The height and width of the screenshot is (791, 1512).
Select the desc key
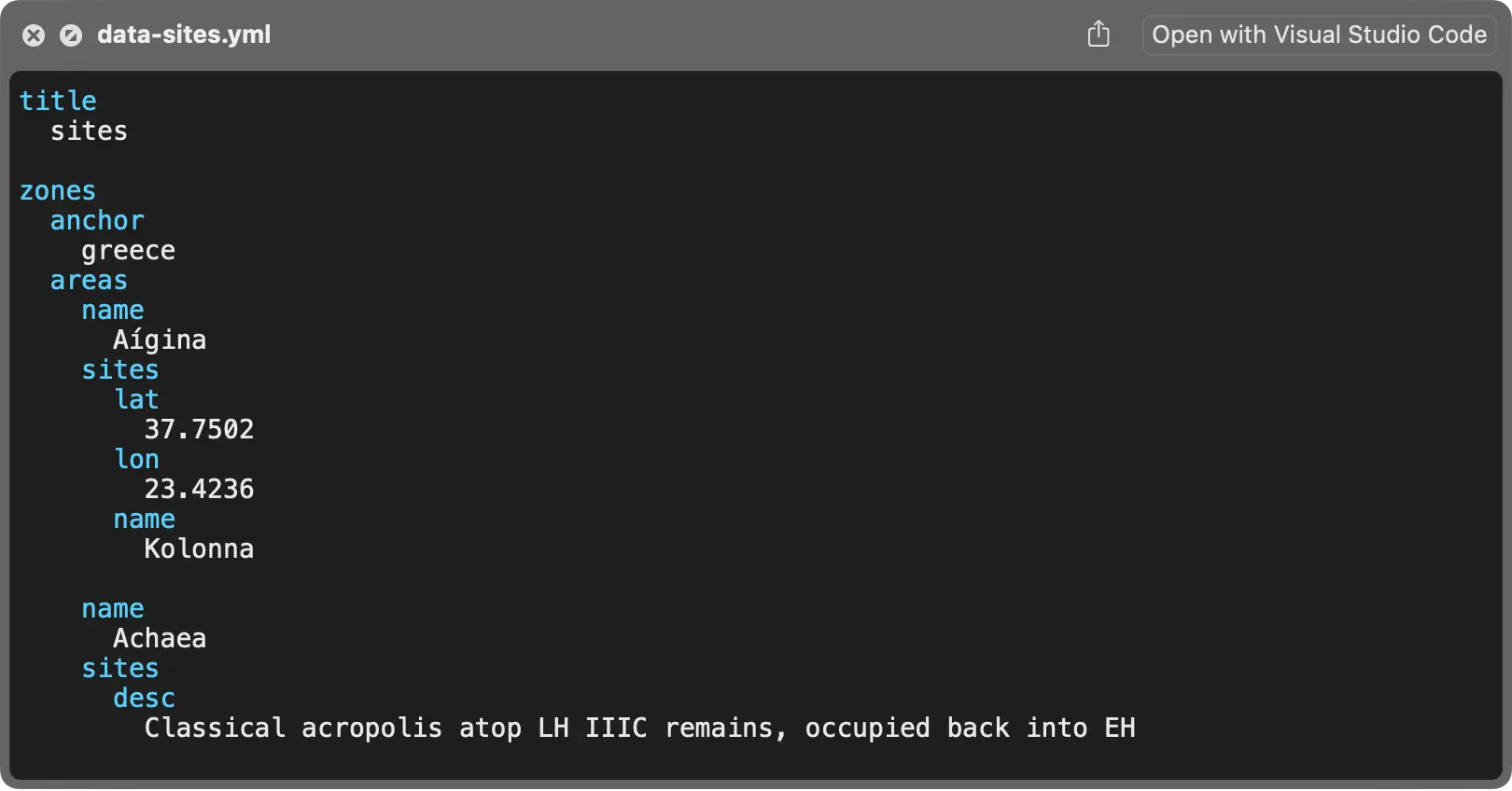[144, 698]
